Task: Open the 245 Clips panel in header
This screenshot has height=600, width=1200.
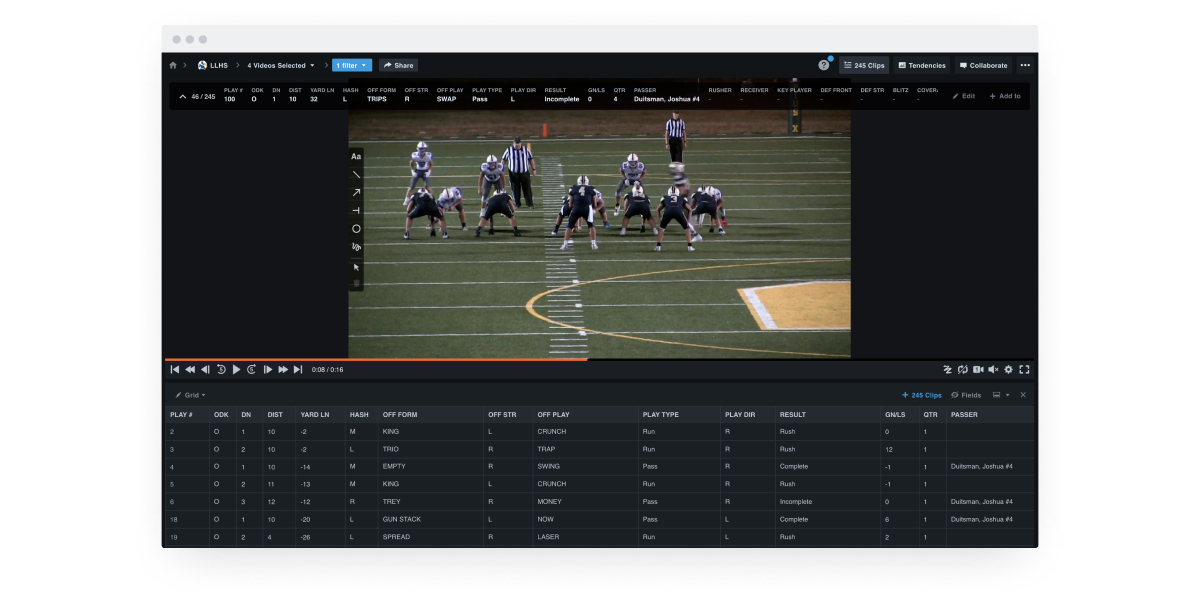Action: coord(864,66)
